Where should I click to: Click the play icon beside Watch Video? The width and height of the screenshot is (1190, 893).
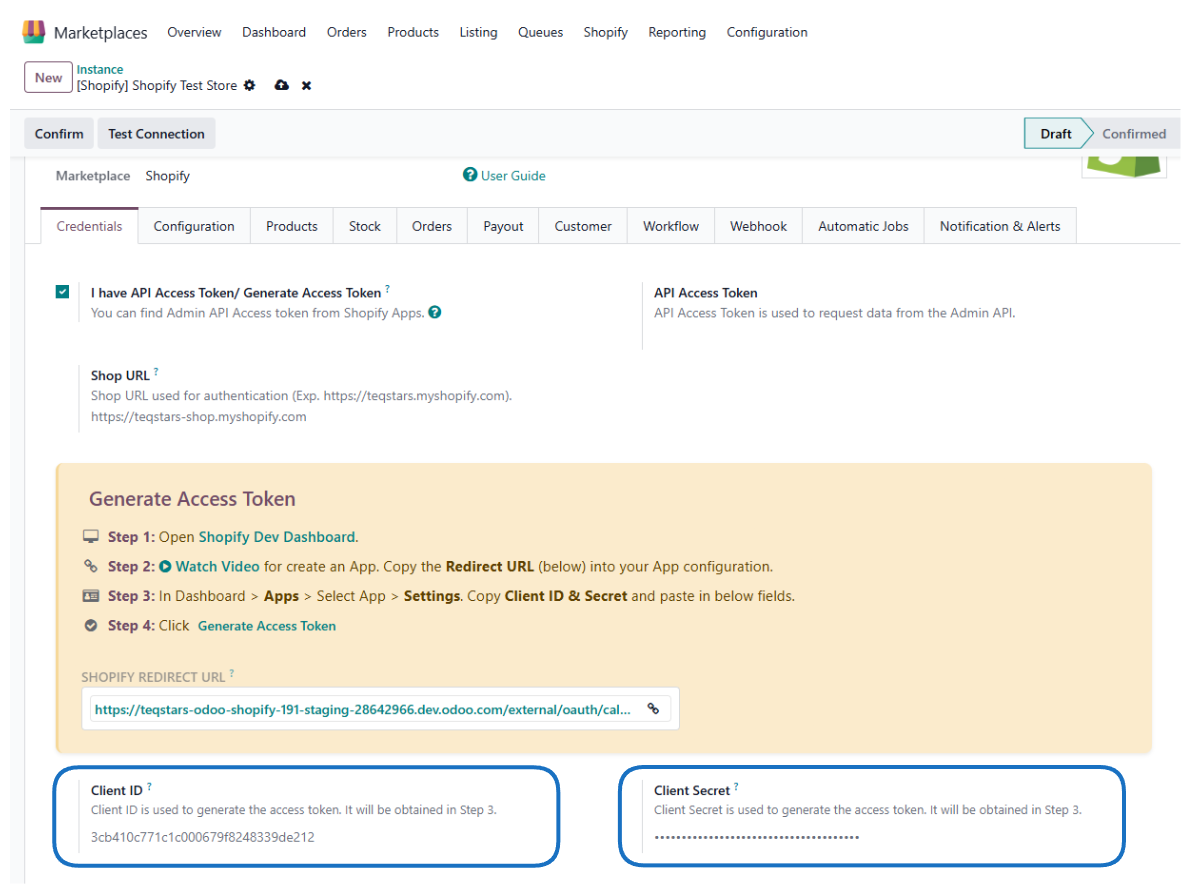point(165,567)
